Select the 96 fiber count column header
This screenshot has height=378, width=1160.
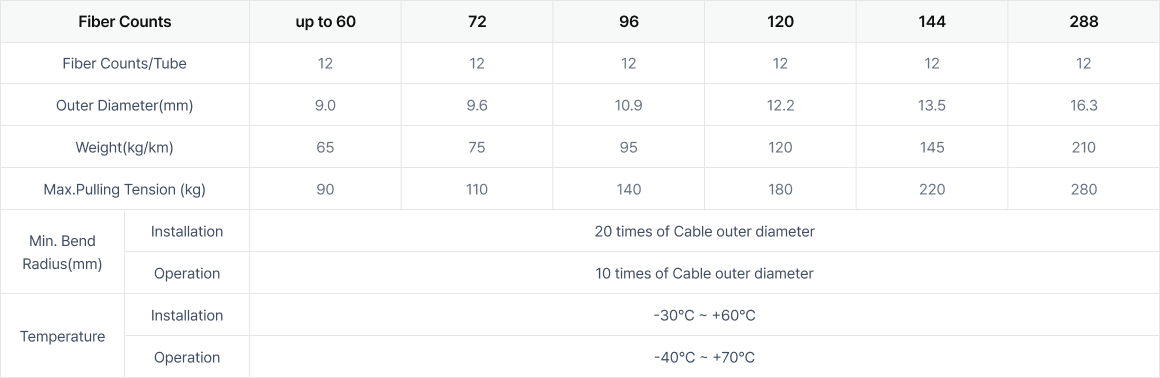point(629,21)
